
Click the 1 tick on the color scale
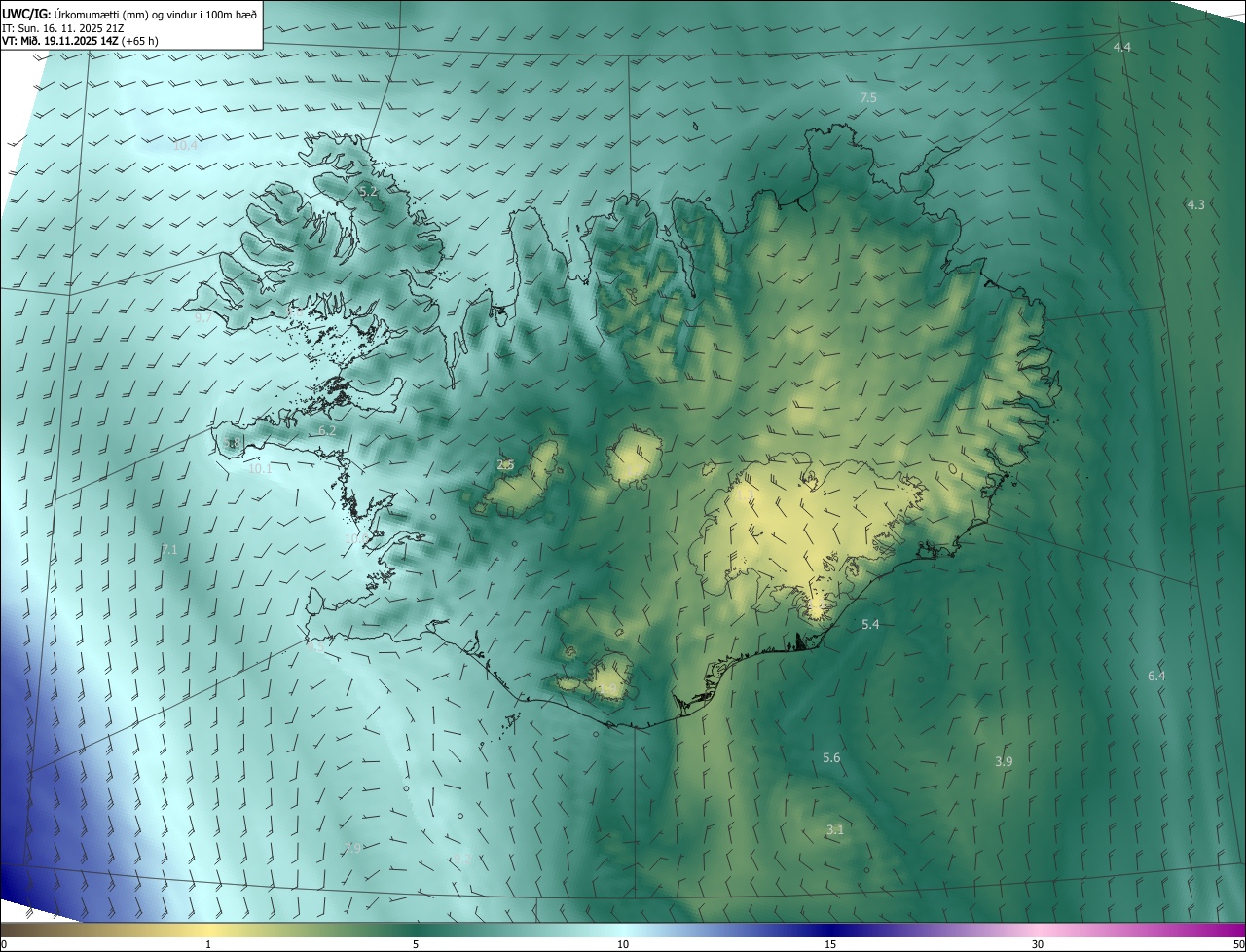click(208, 945)
